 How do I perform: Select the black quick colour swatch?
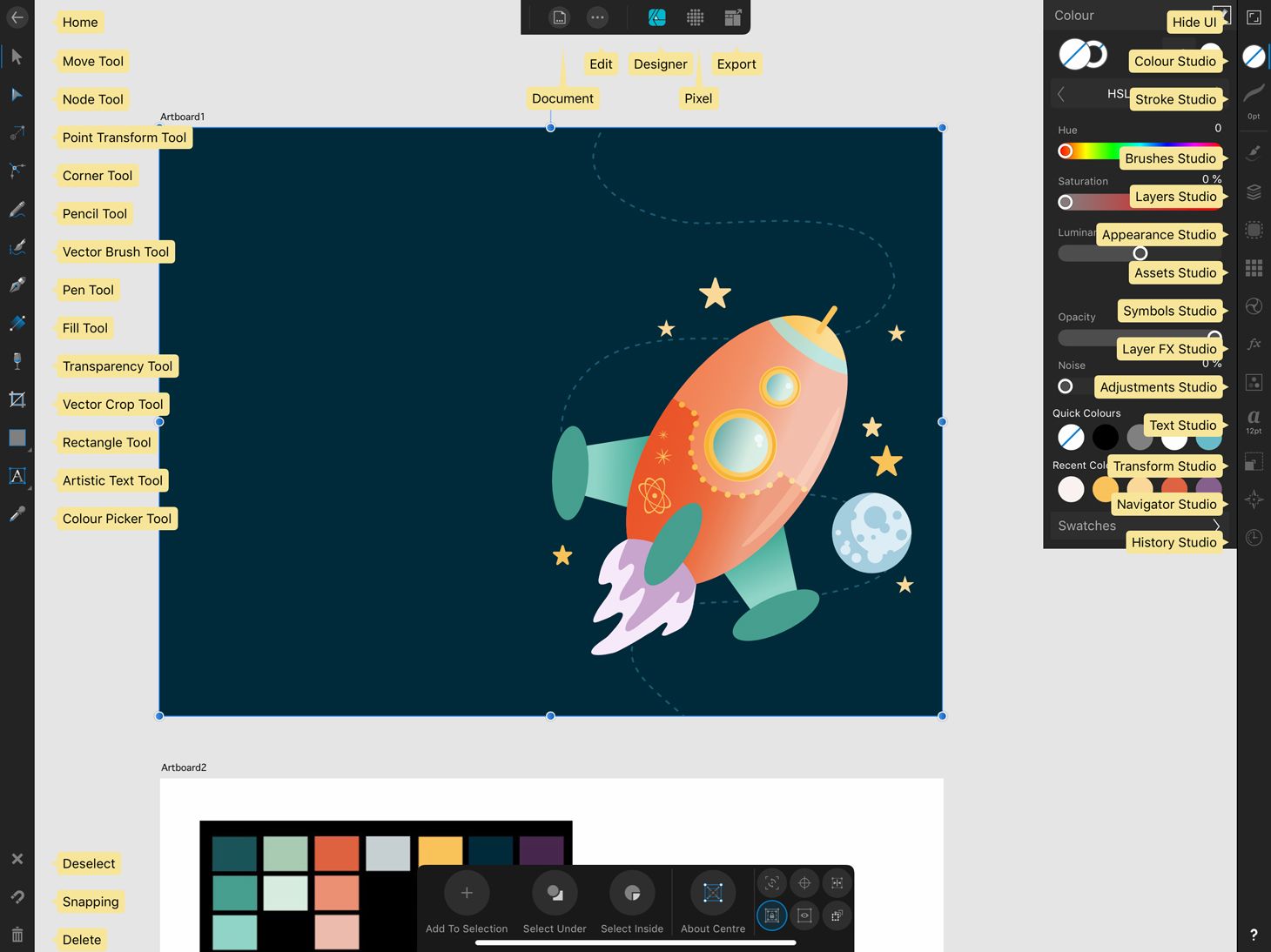pyautogui.click(x=1105, y=437)
